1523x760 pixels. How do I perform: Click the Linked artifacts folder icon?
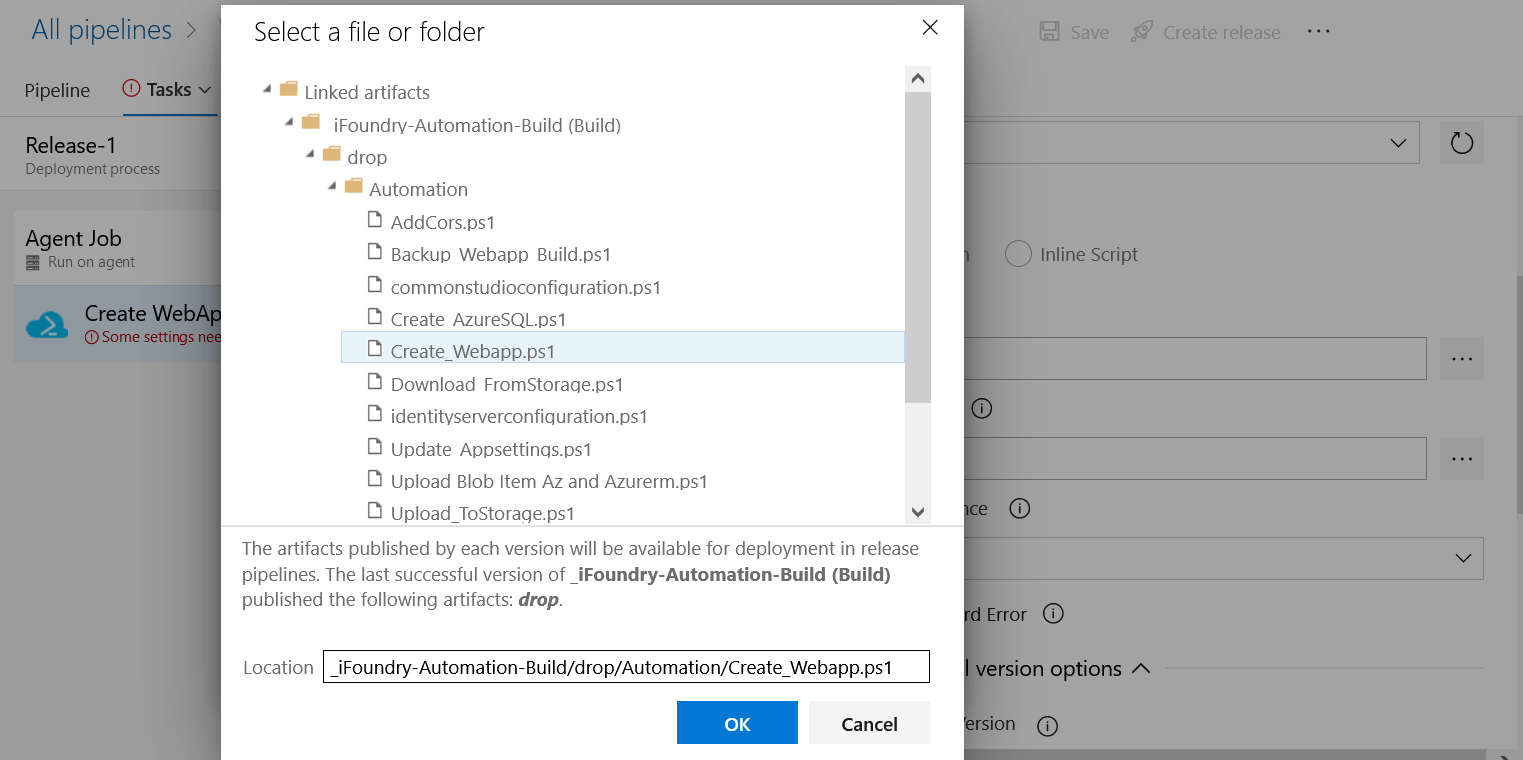pyautogui.click(x=289, y=90)
